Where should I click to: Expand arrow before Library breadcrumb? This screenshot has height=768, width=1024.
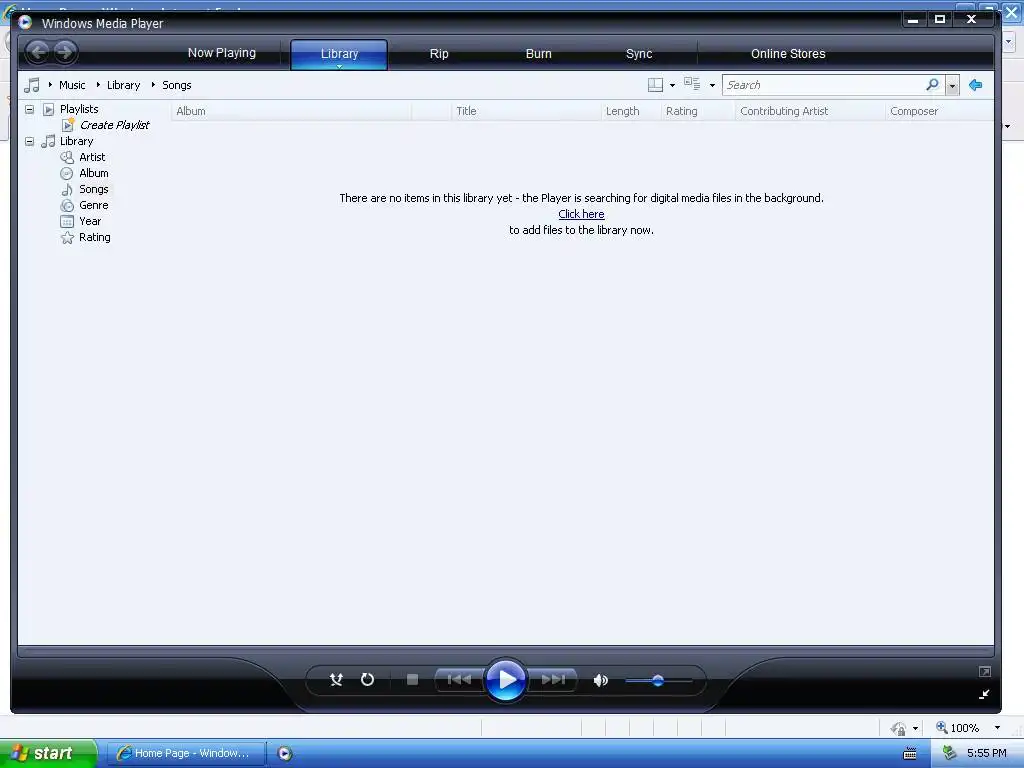click(98, 85)
